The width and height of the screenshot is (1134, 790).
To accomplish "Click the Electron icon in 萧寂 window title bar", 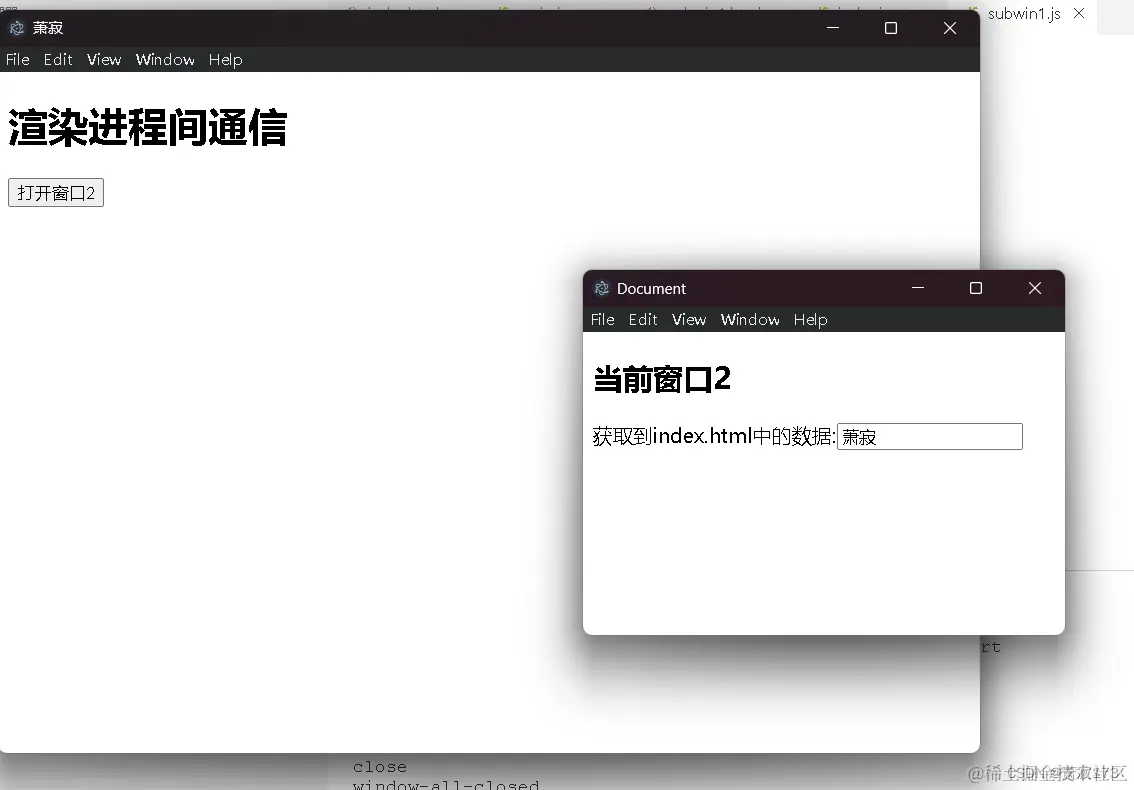I will pos(15,28).
